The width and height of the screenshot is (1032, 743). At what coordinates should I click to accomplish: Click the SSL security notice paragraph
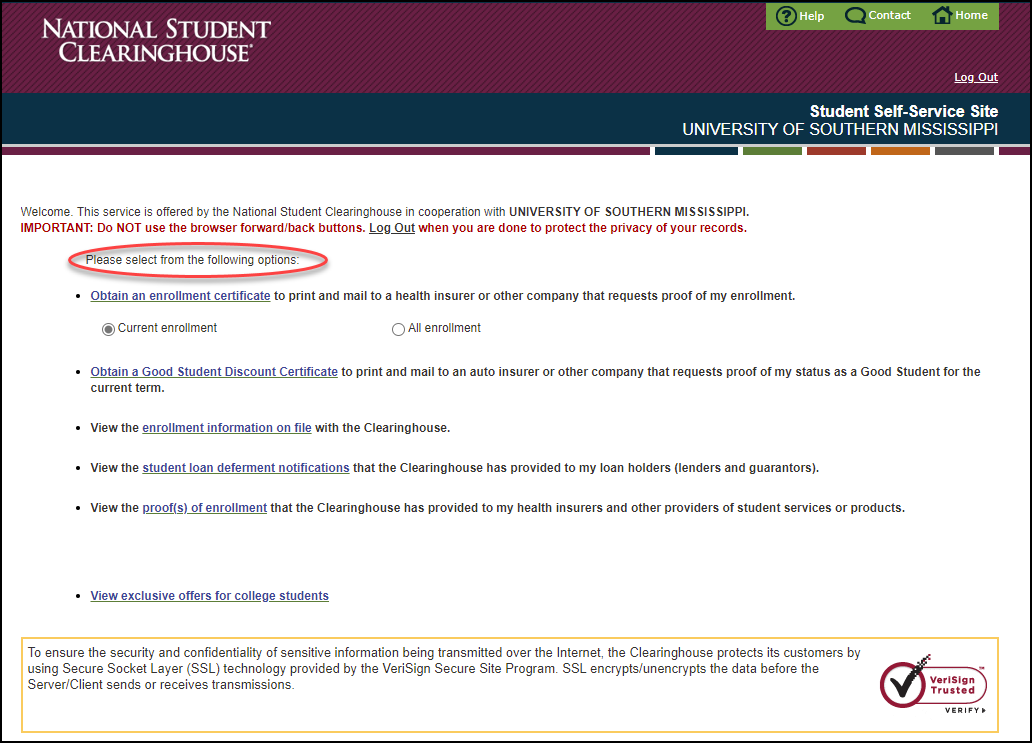pos(444,669)
